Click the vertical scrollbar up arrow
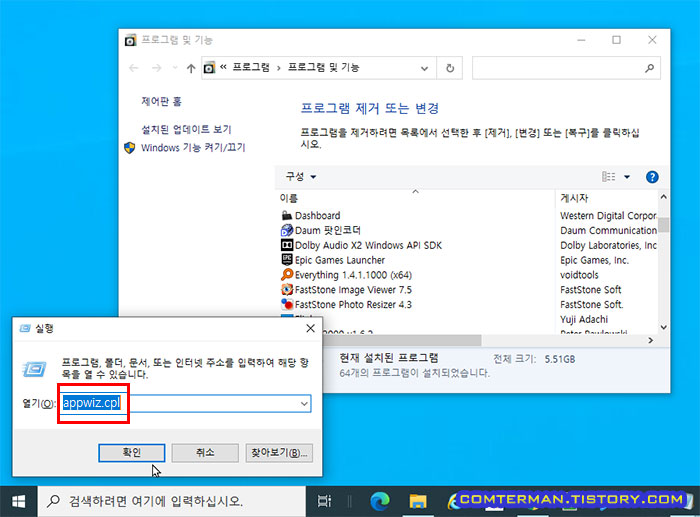The height and width of the screenshot is (517, 700). point(664,197)
